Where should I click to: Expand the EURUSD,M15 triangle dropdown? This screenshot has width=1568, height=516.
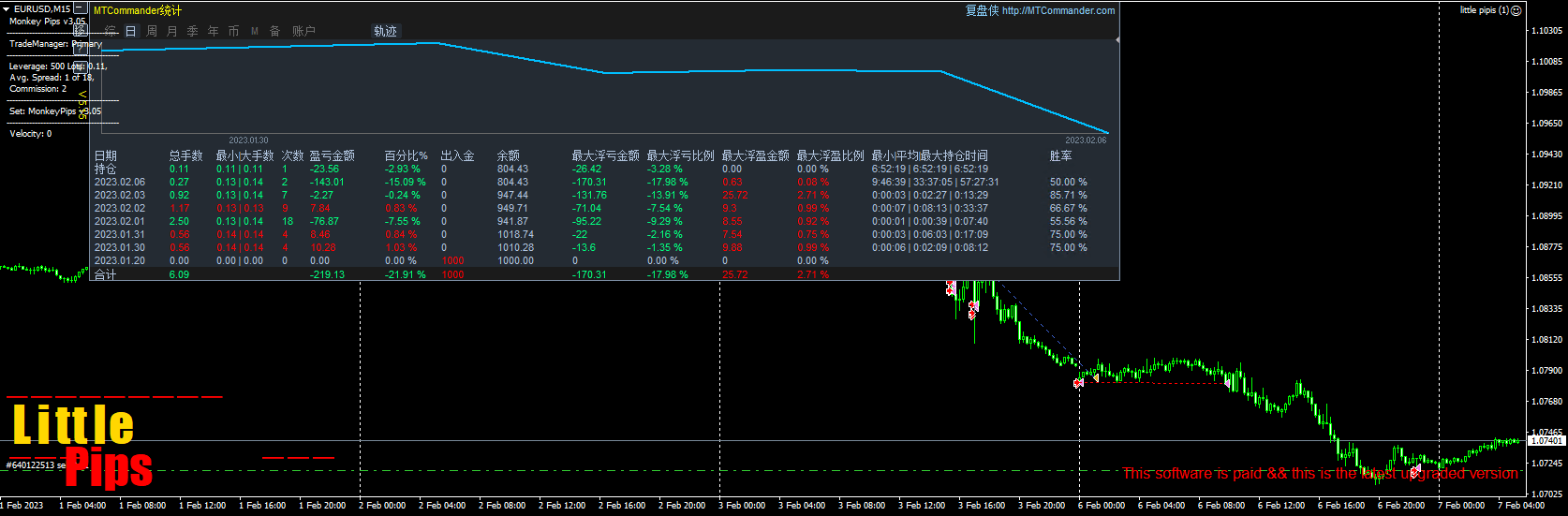[x=7, y=8]
